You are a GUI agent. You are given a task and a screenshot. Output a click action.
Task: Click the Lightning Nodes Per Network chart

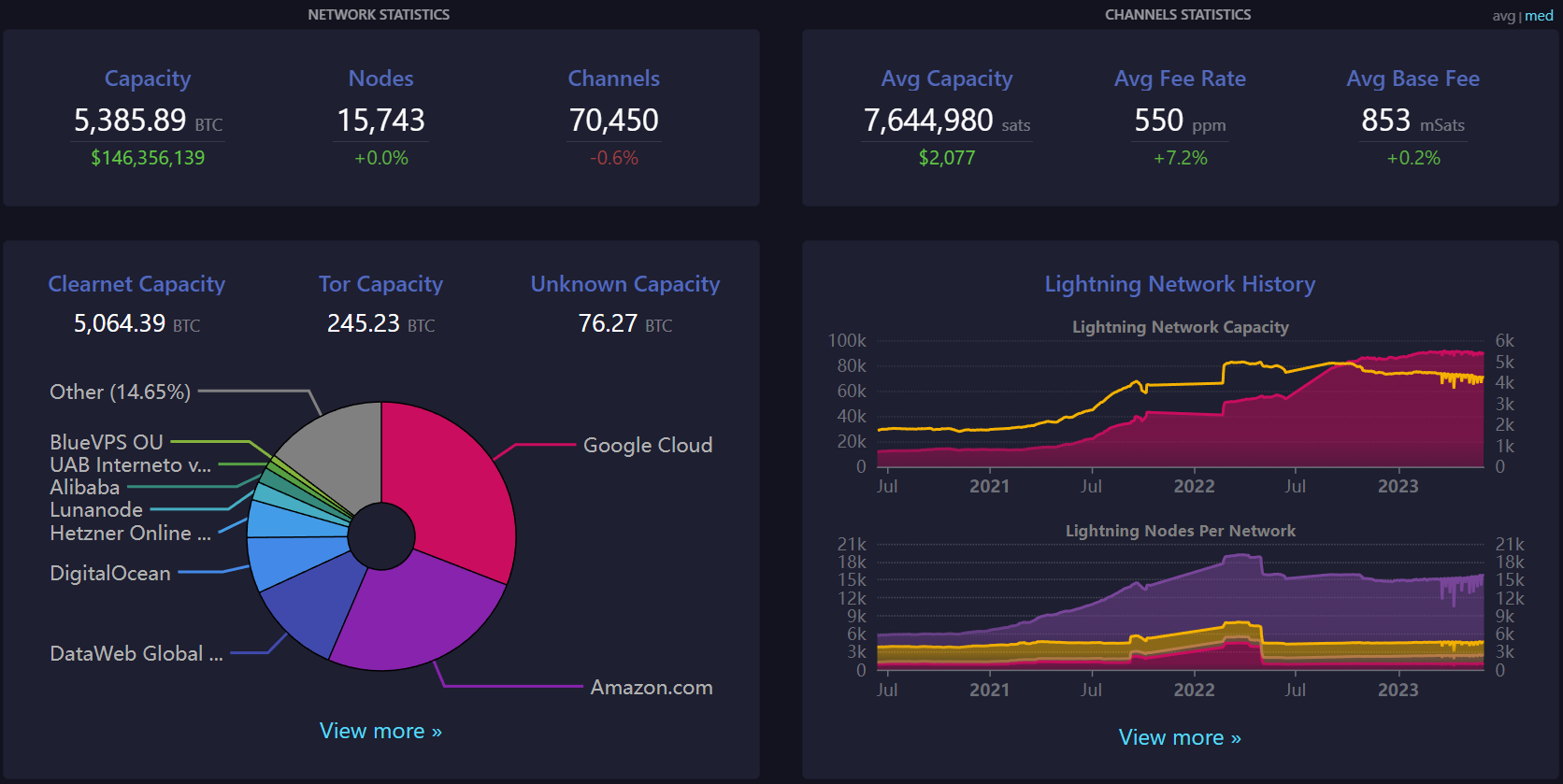1180,607
